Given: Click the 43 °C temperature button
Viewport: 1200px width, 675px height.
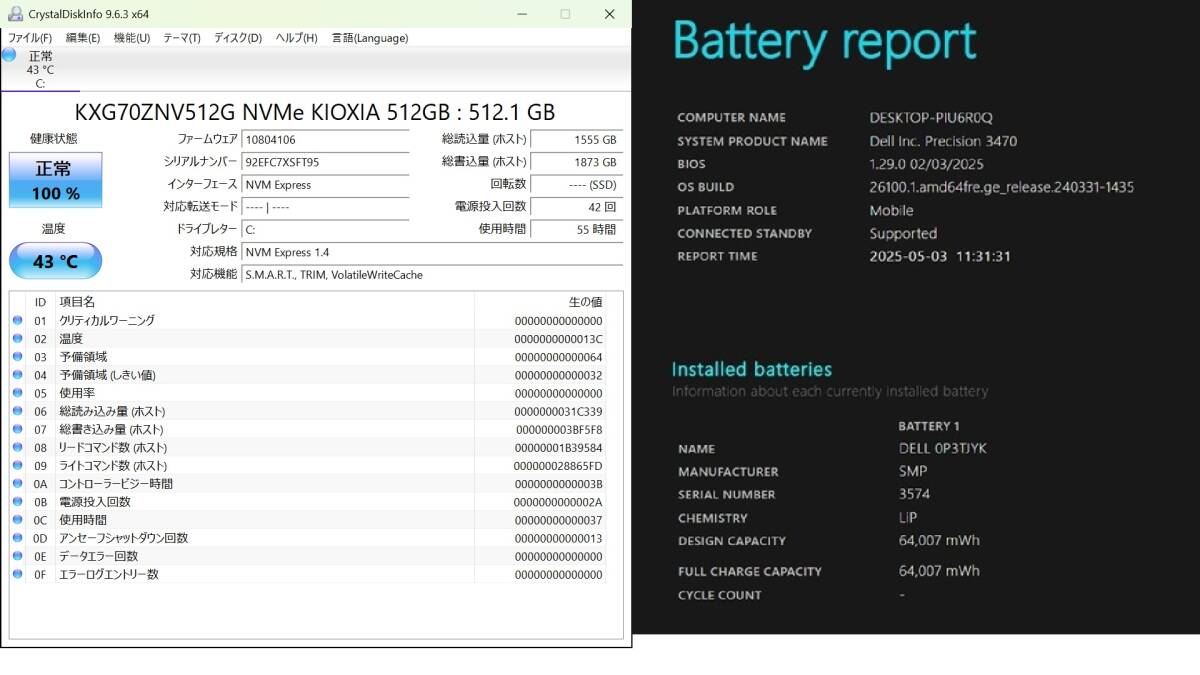Looking at the screenshot, I should tap(55, 262).
